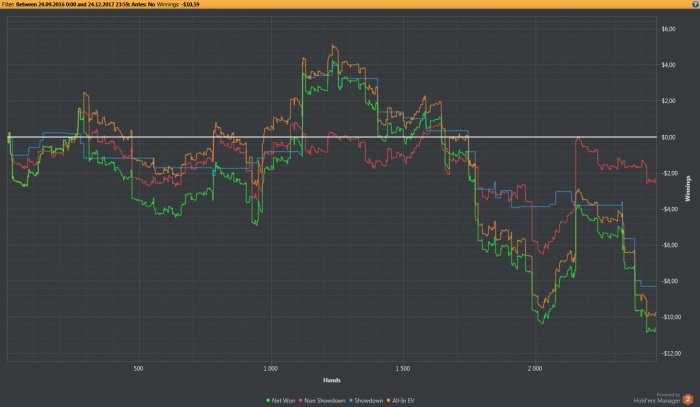Click the 2 000 hands axis tick
700x407 pixels.
(535, 369)
